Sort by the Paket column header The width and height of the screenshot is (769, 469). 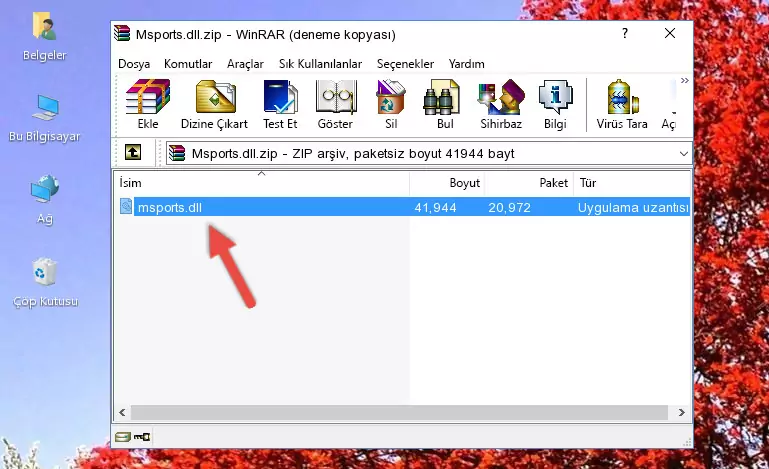coord(529,183)
